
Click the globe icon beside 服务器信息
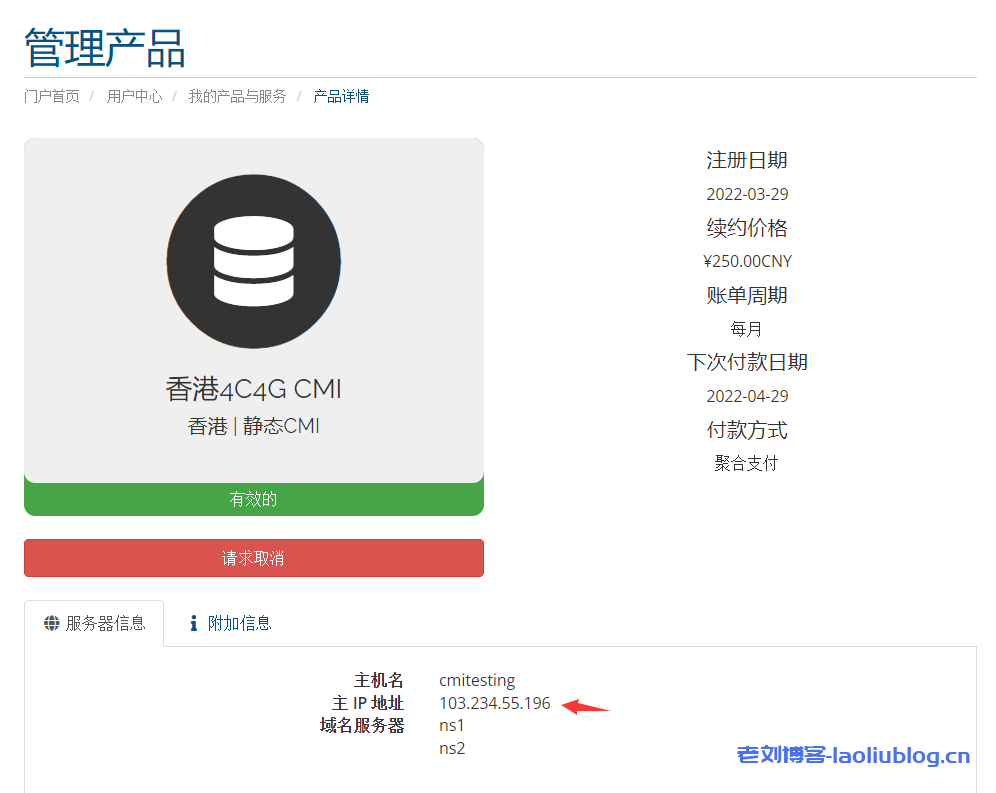(x=50, y=622)
